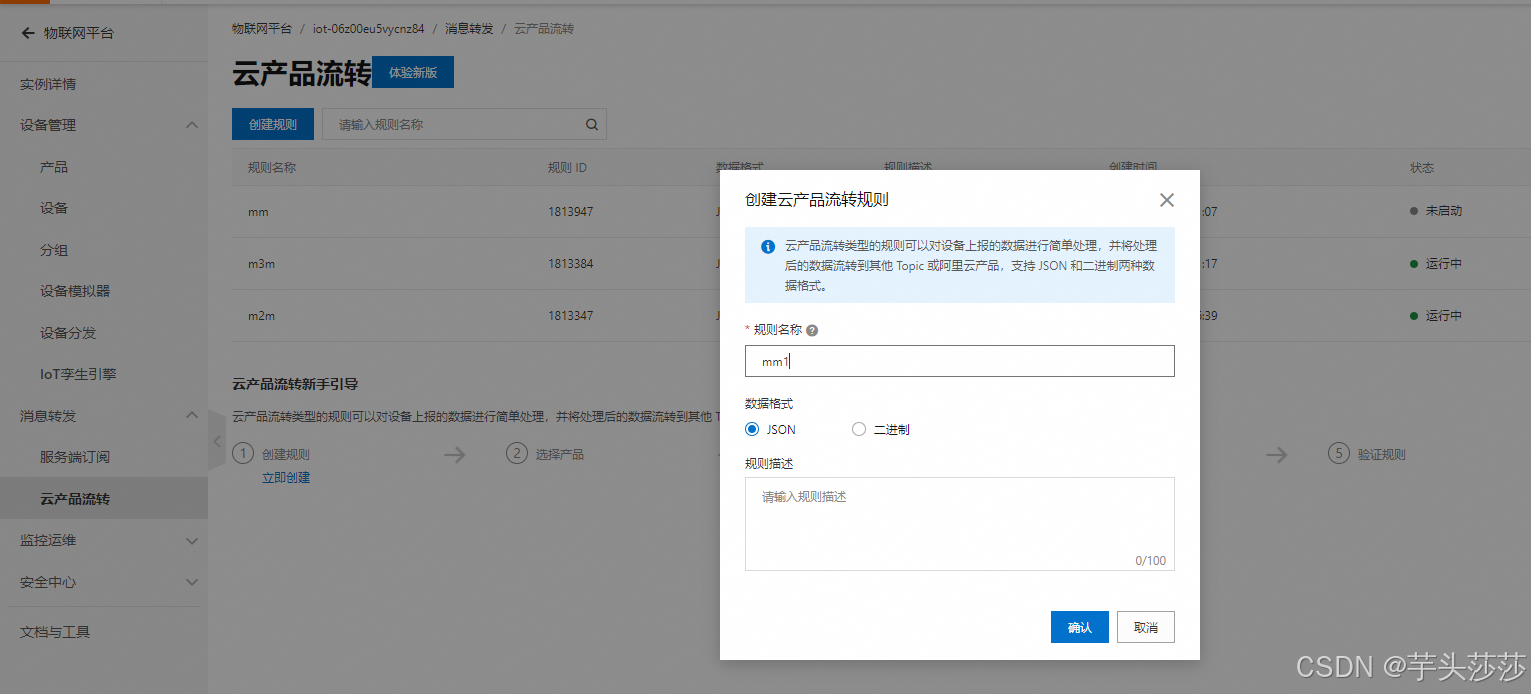The width and height of the screenshot is (1531, 694).
Task: Select the JSON data format radio
Action: (753, 429)
